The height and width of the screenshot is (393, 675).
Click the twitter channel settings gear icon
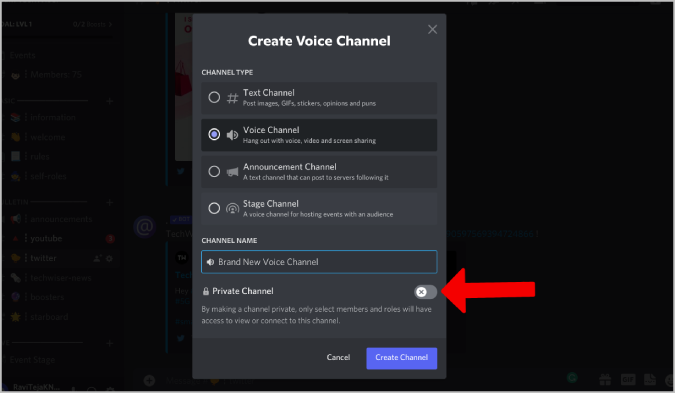click(x=109, y=258)
